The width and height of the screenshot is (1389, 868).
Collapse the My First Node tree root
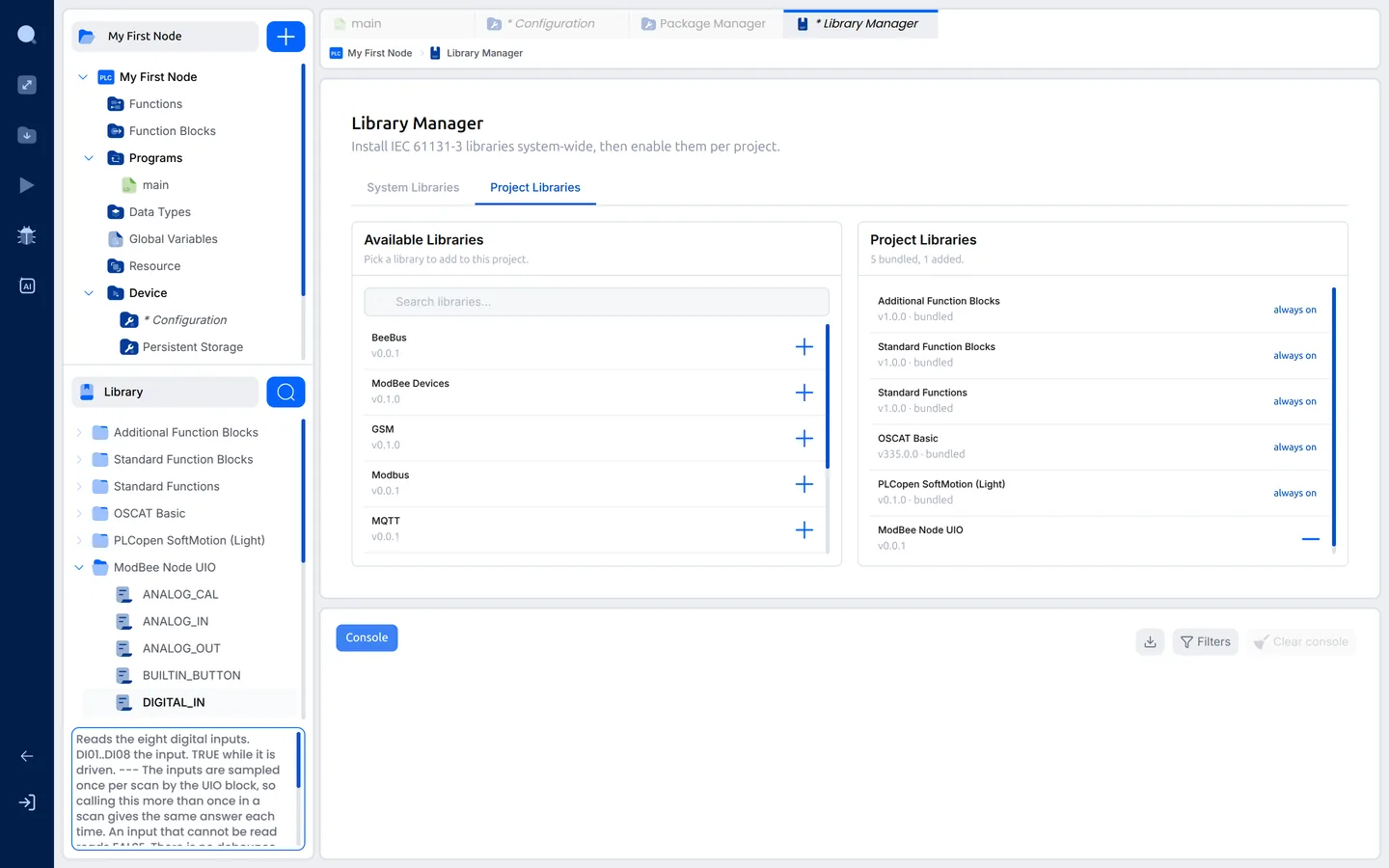83,77
